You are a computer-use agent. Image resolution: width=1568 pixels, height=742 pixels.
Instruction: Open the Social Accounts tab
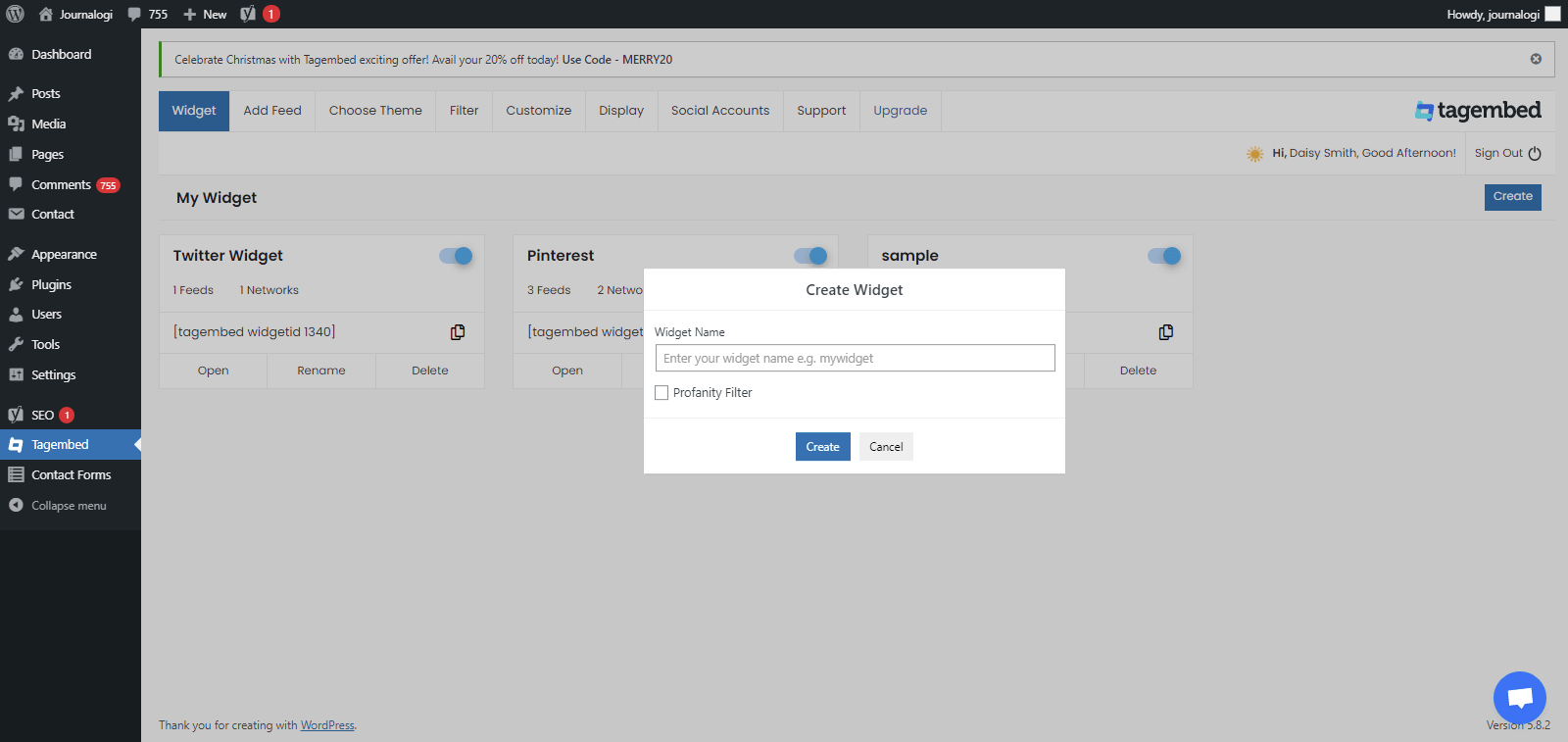coord(720,111)
